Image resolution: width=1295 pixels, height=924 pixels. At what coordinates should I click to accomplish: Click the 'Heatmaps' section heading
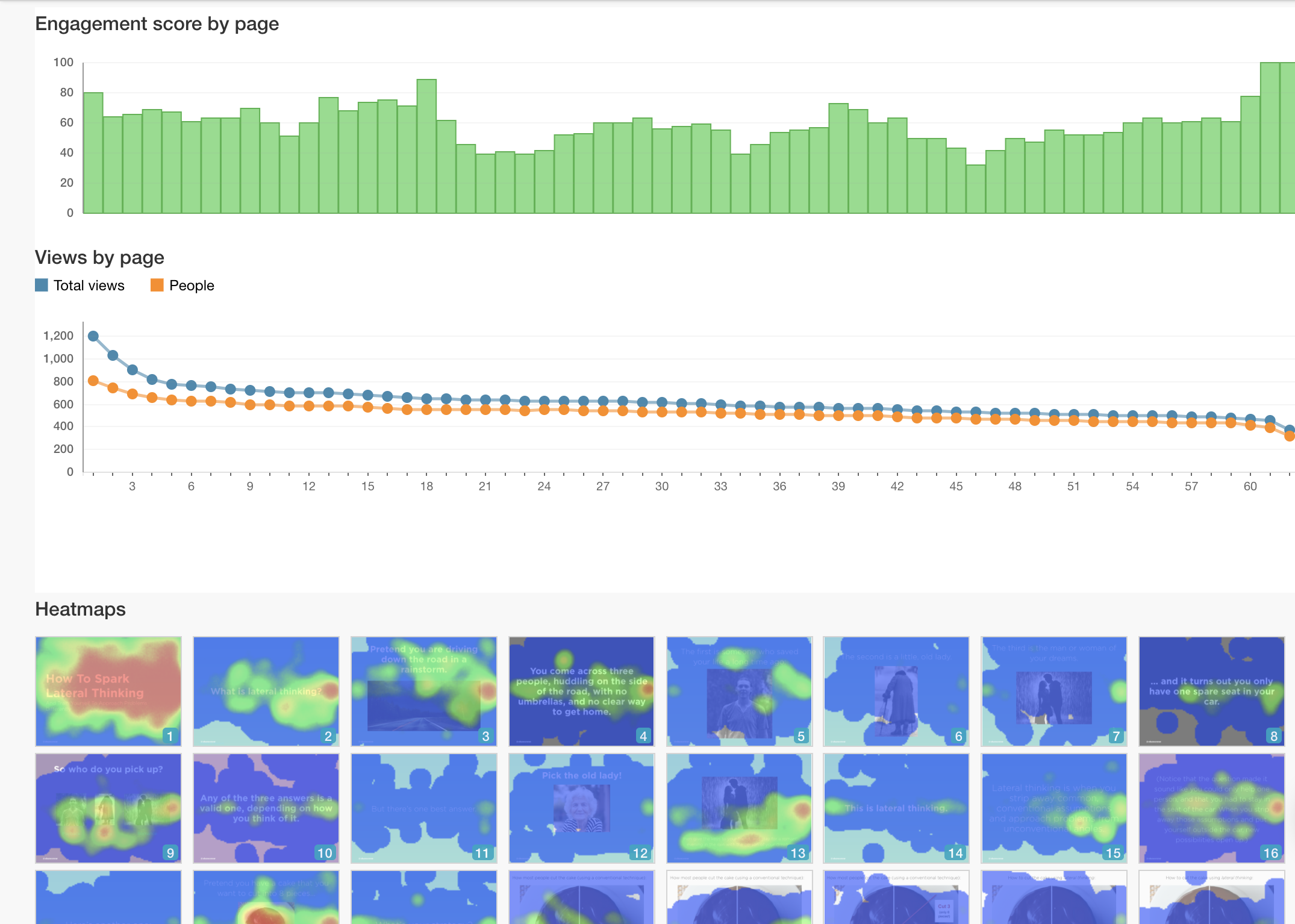pyautogui.click(x=80, y=609)
